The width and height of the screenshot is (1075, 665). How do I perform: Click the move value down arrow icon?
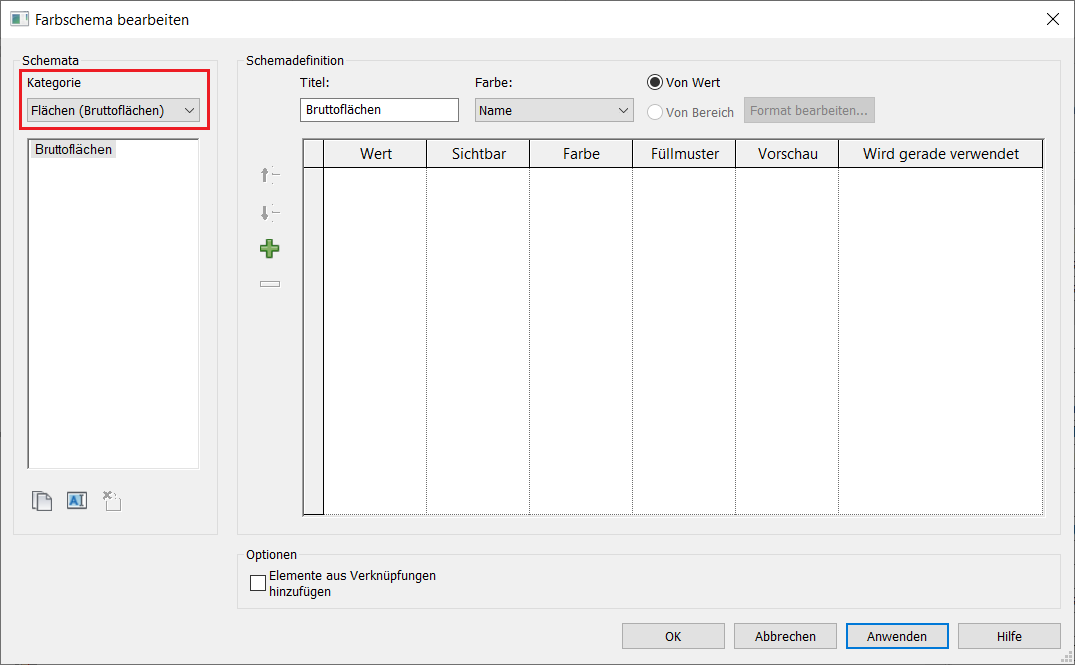[x=268, y=212]
